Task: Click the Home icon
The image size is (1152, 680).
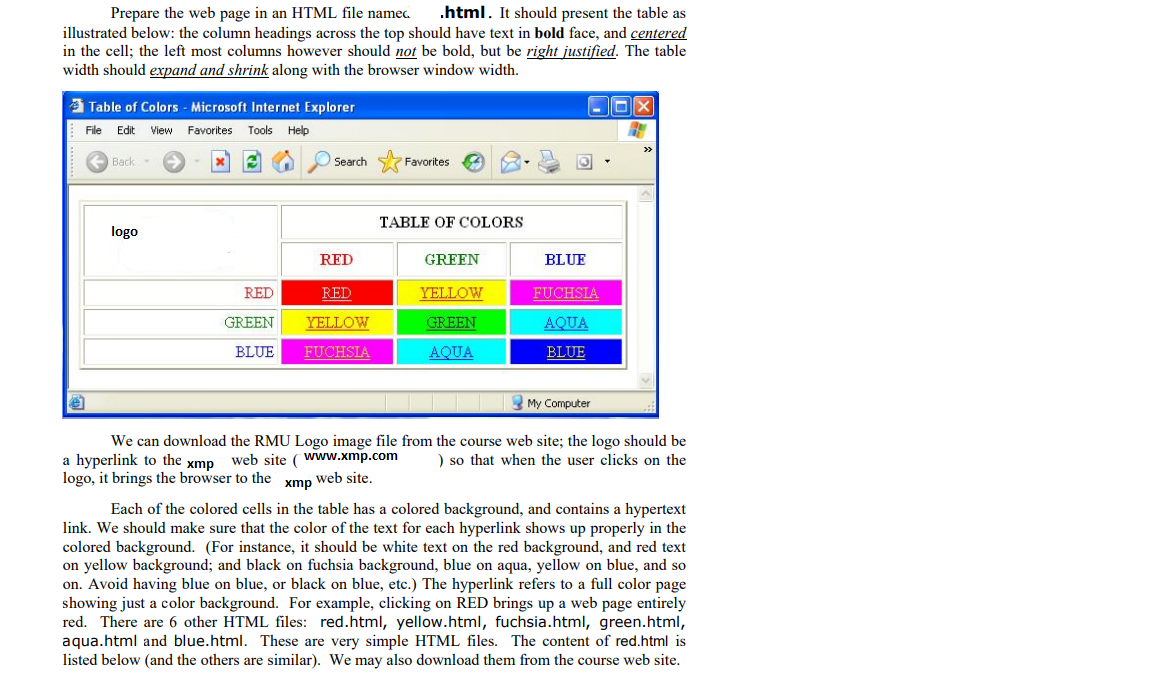Action: click(x=282, y=161)
